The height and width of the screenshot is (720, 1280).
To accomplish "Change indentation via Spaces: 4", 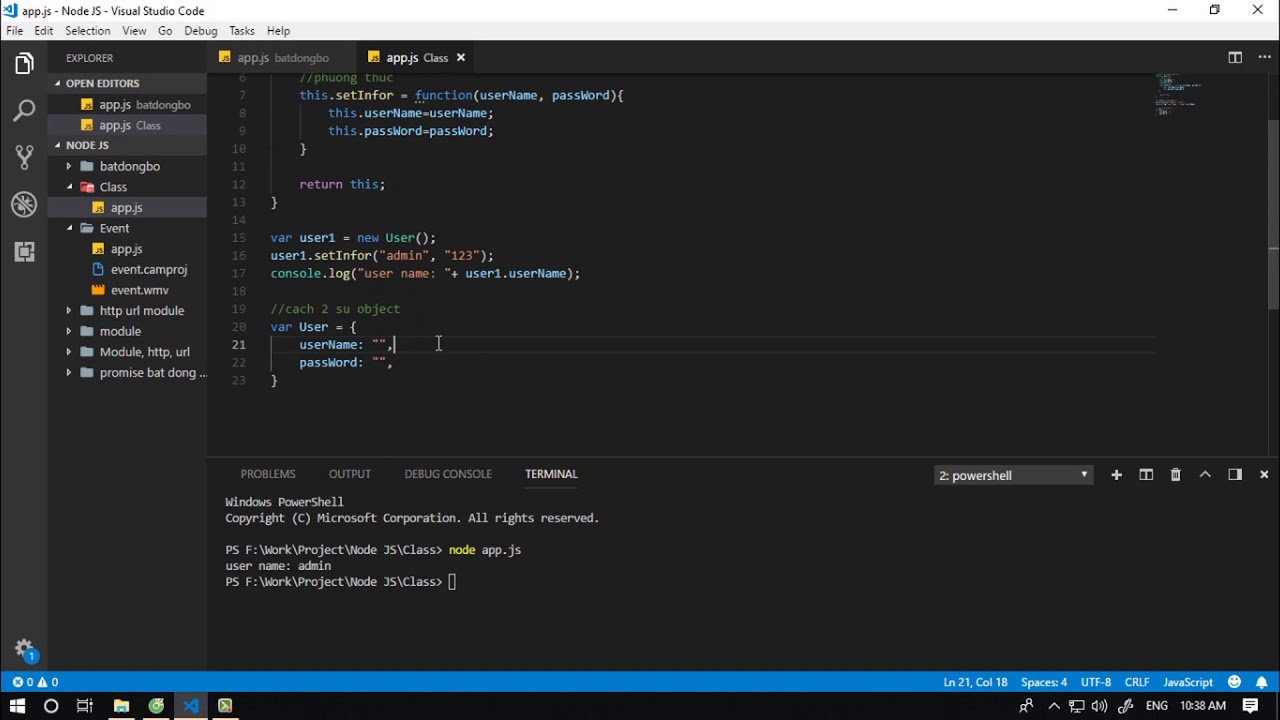I will pyautogui.click(x=1044, y=682).
